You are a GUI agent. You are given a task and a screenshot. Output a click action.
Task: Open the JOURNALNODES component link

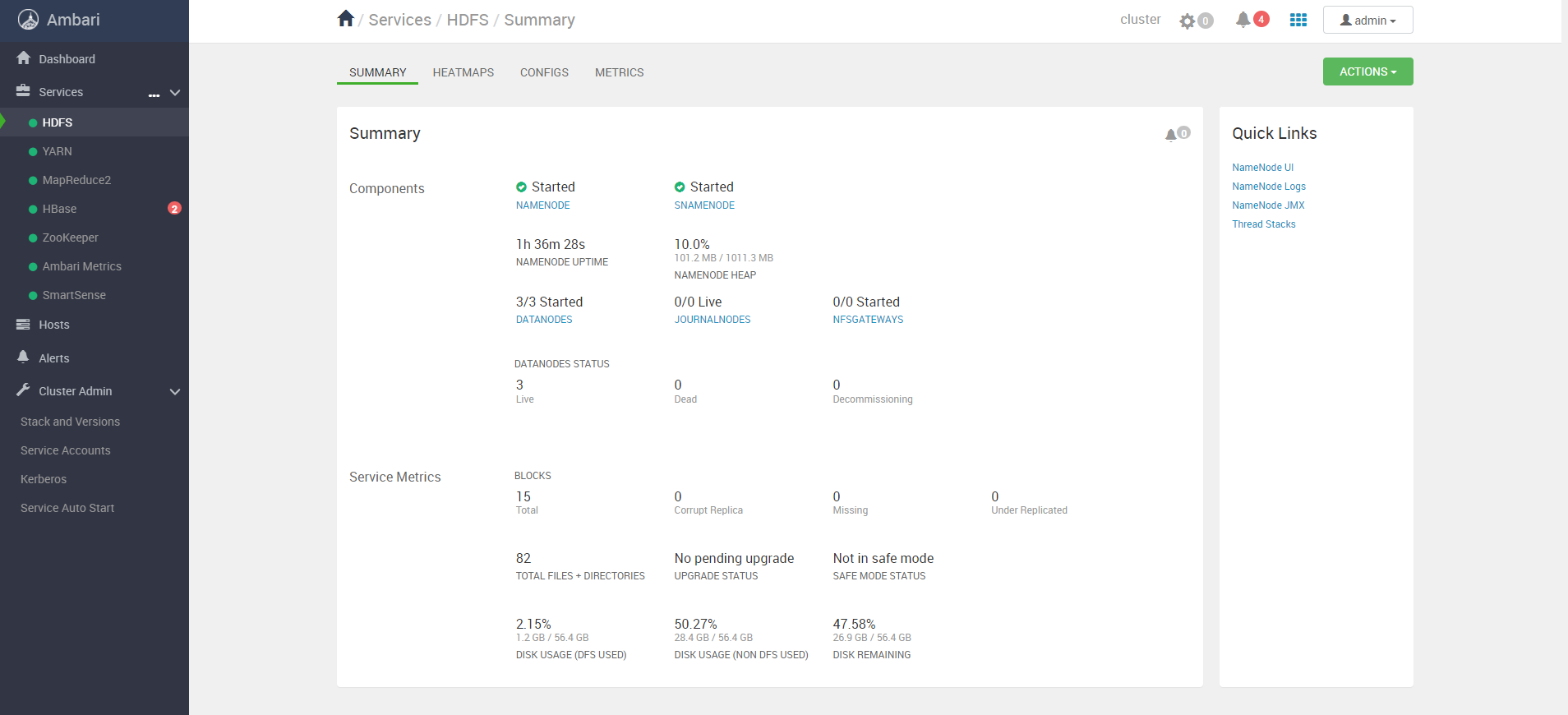(x=713, y=320)
